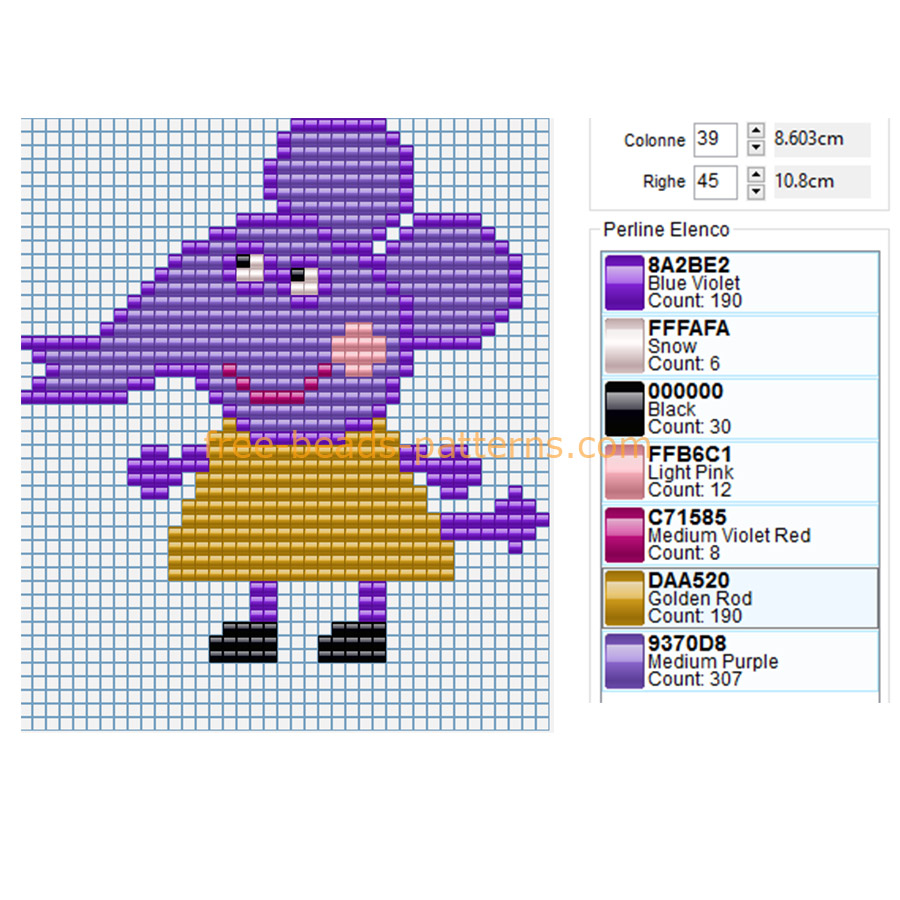Click the 'Count: 12' text under Light Pink
Image resolution: width=900 pixels, height=900 pixels.
coord(689,490)
